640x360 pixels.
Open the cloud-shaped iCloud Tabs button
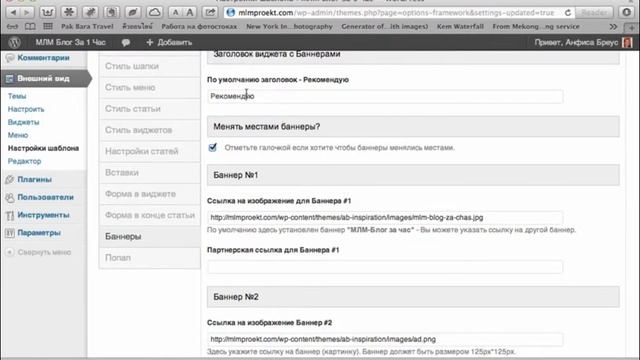(x=154, y=12)
